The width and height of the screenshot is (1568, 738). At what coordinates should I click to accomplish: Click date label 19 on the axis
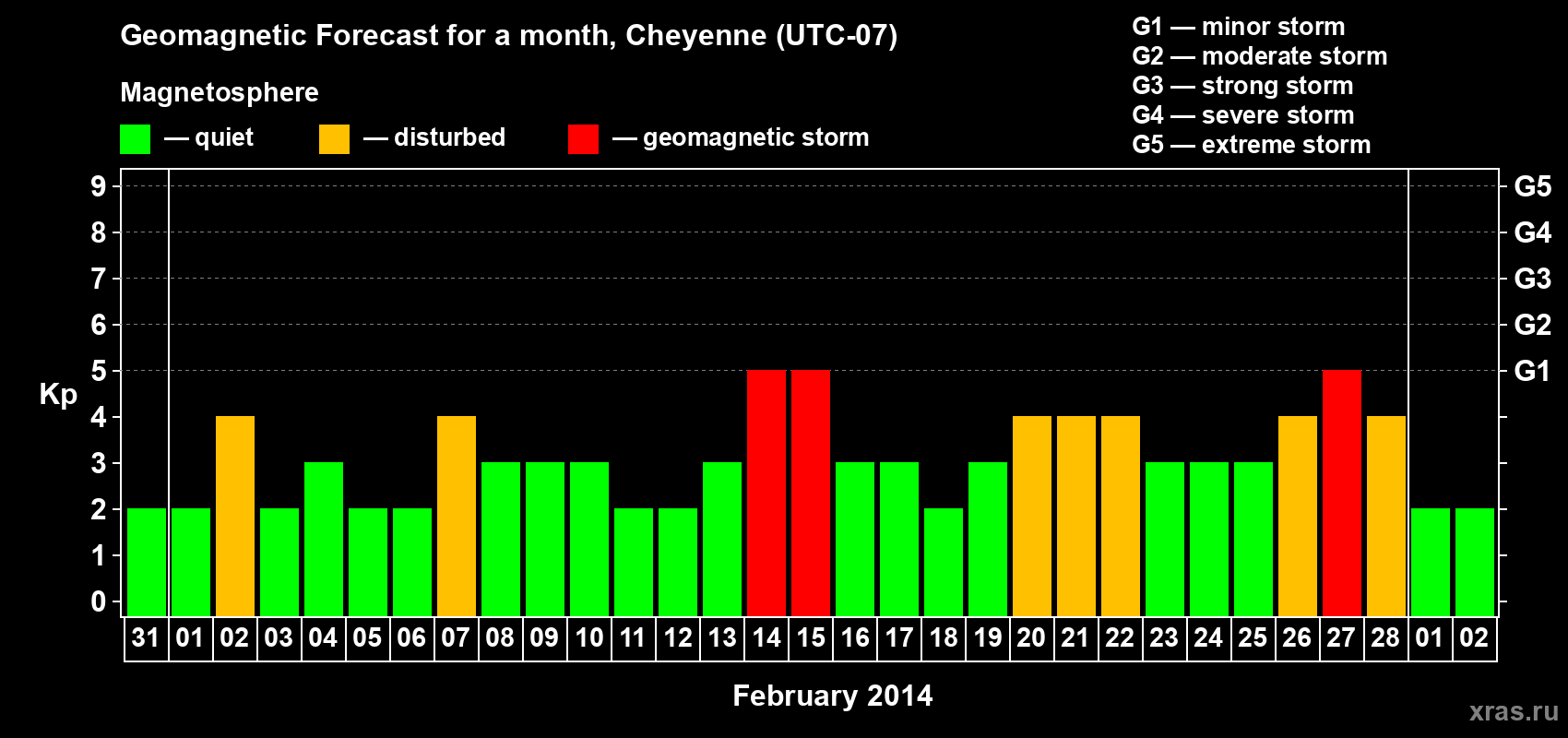[x=988, y=638]
